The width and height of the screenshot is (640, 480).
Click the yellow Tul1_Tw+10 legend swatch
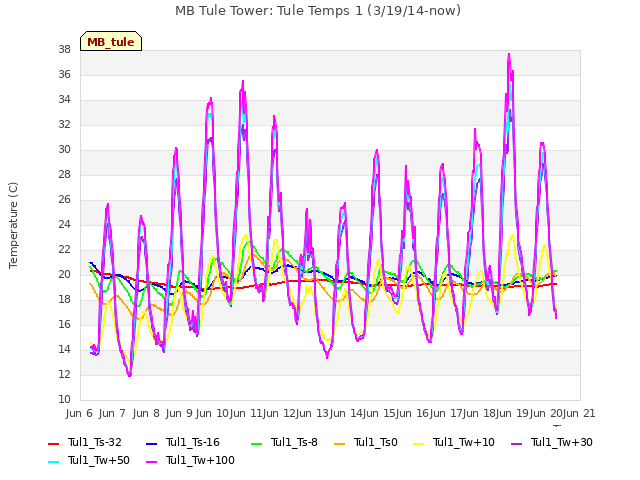tap(418, 443)
